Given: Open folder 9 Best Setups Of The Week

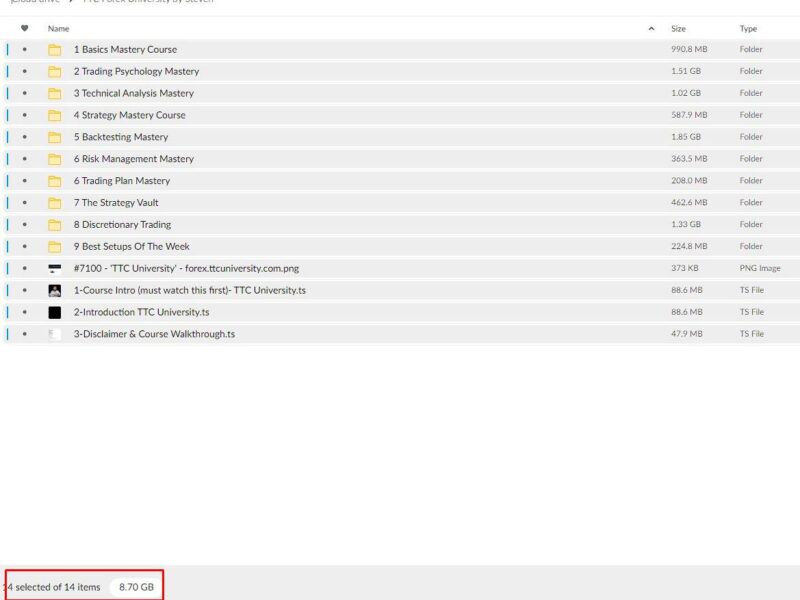Looking at the screenshot, I should 131,247.
